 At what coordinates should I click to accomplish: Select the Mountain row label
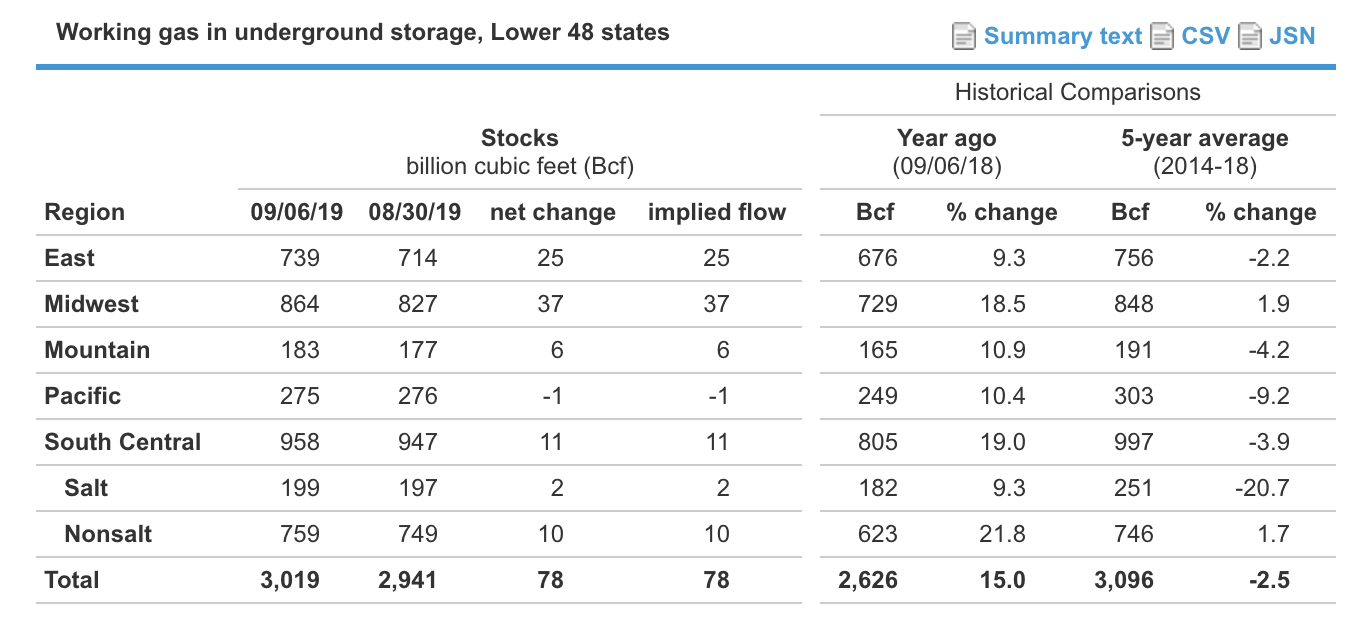95,350
